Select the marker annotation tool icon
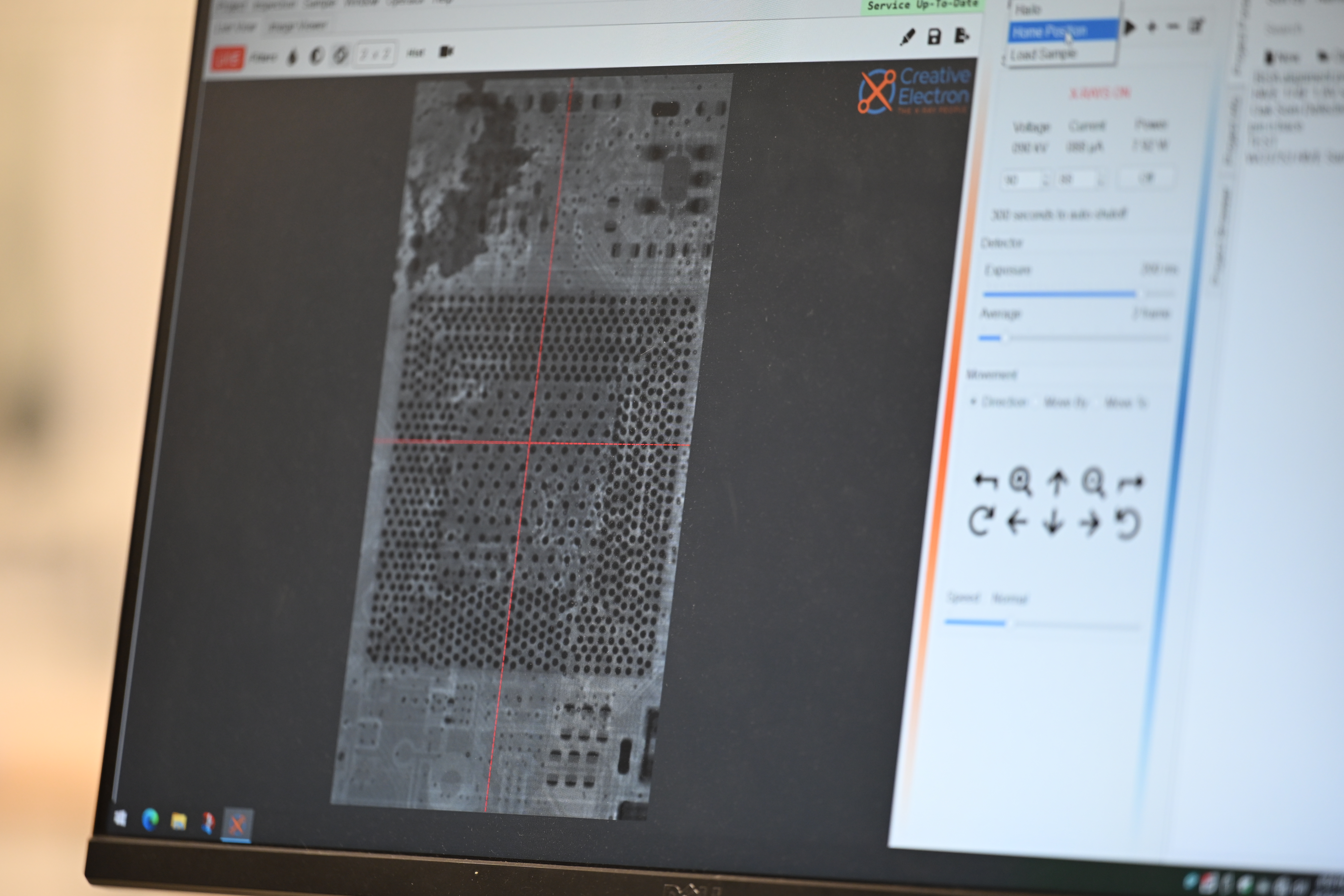Image resolution: width=1344 pixels, height=896 pixels. [907, 37]
